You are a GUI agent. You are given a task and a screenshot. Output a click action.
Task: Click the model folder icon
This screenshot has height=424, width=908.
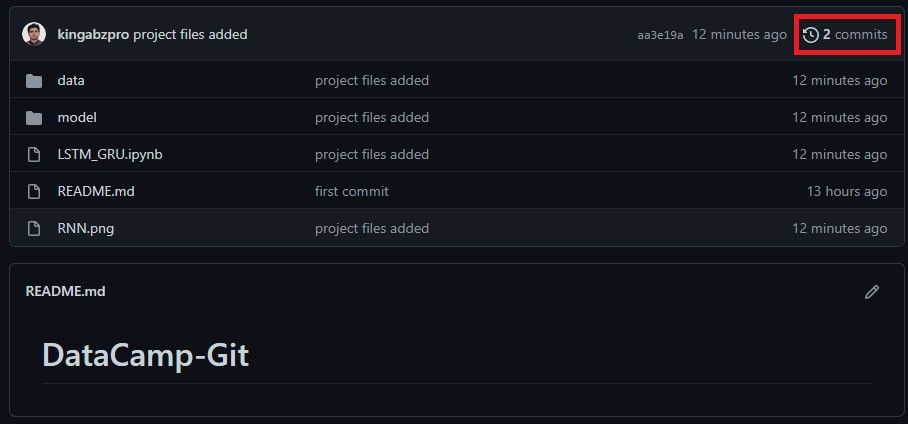(34, 118)
